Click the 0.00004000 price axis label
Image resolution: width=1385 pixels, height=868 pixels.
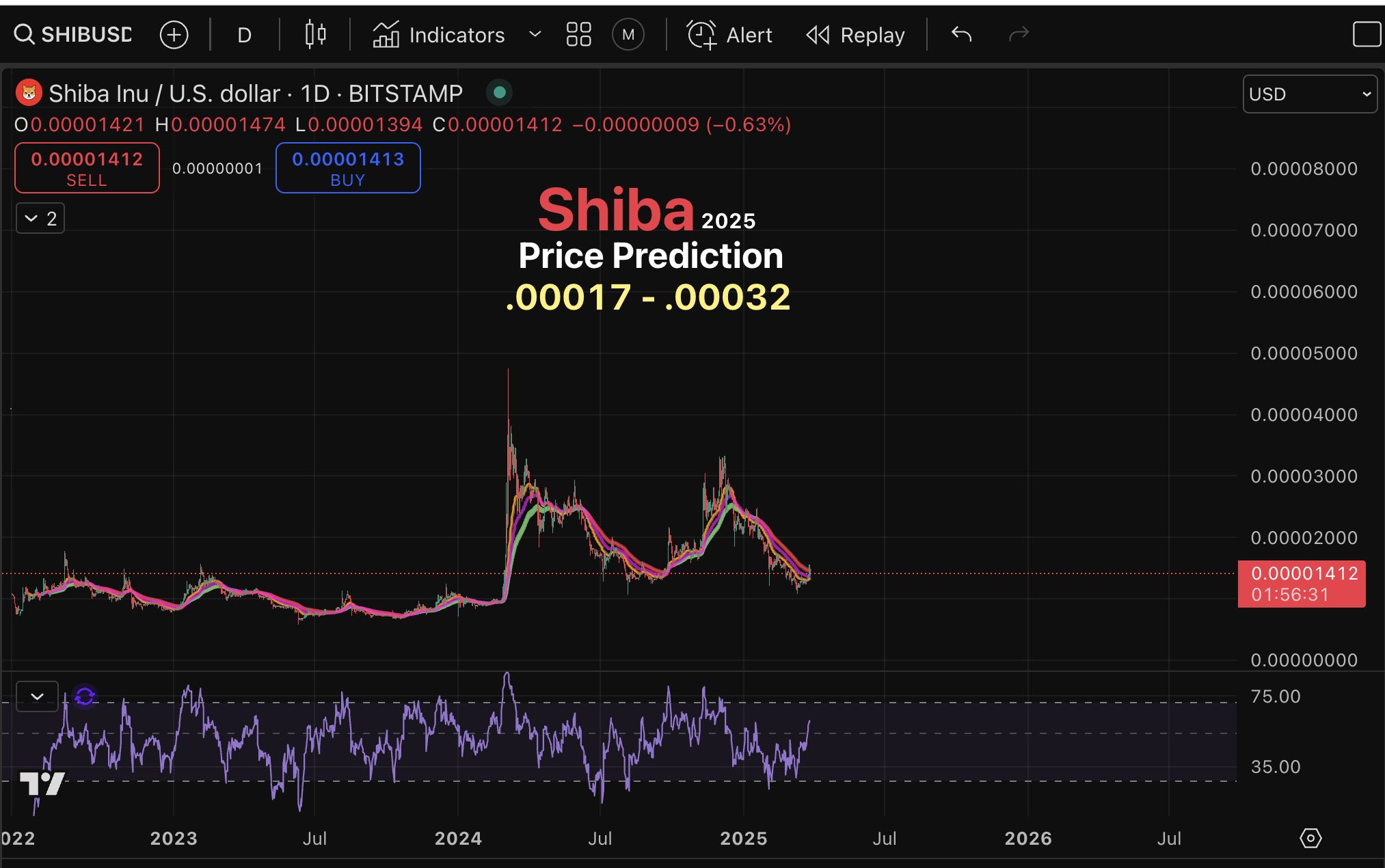[x=1304, y=415]
